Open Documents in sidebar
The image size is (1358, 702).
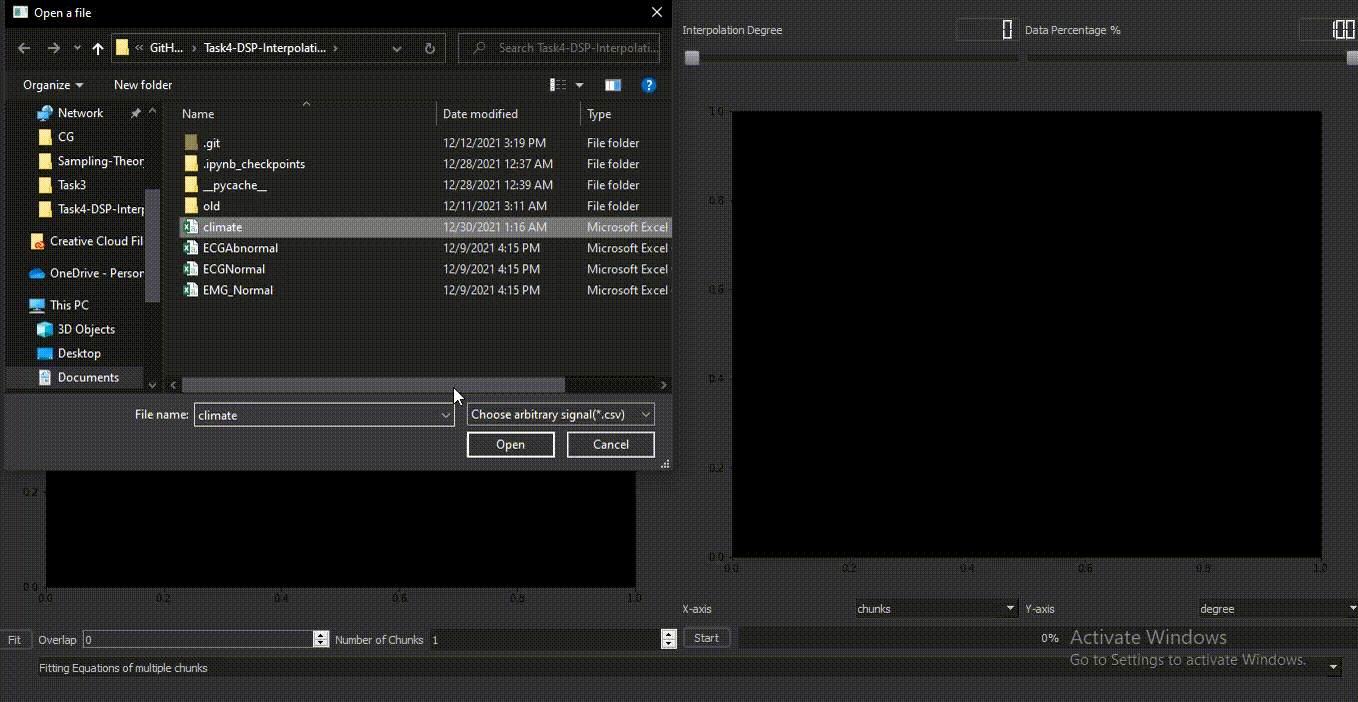[x=88, y=377]
